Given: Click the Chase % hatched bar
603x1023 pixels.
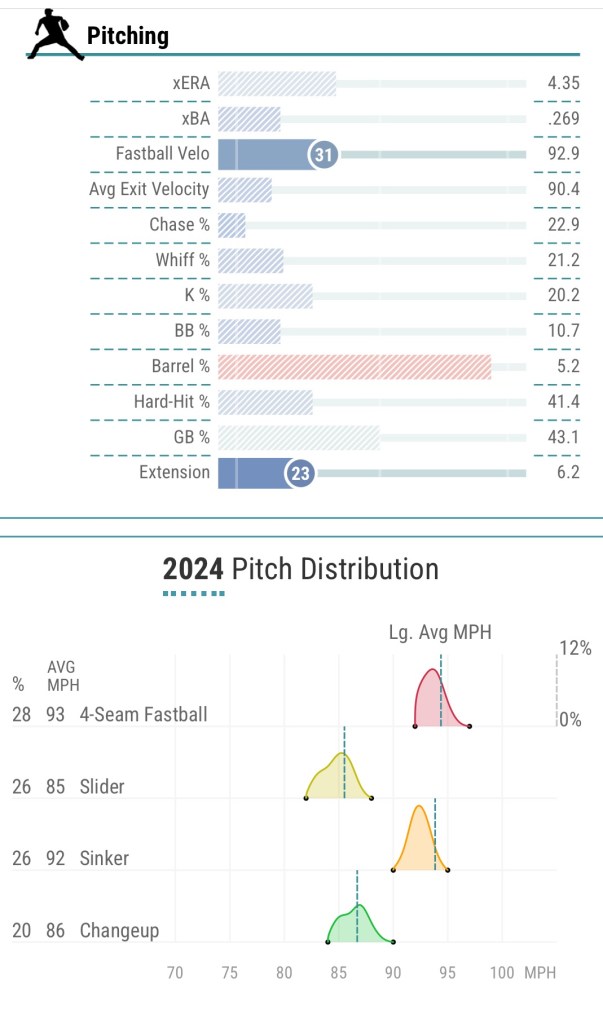Looking at the screenshot, I should [x=232, y=225].
